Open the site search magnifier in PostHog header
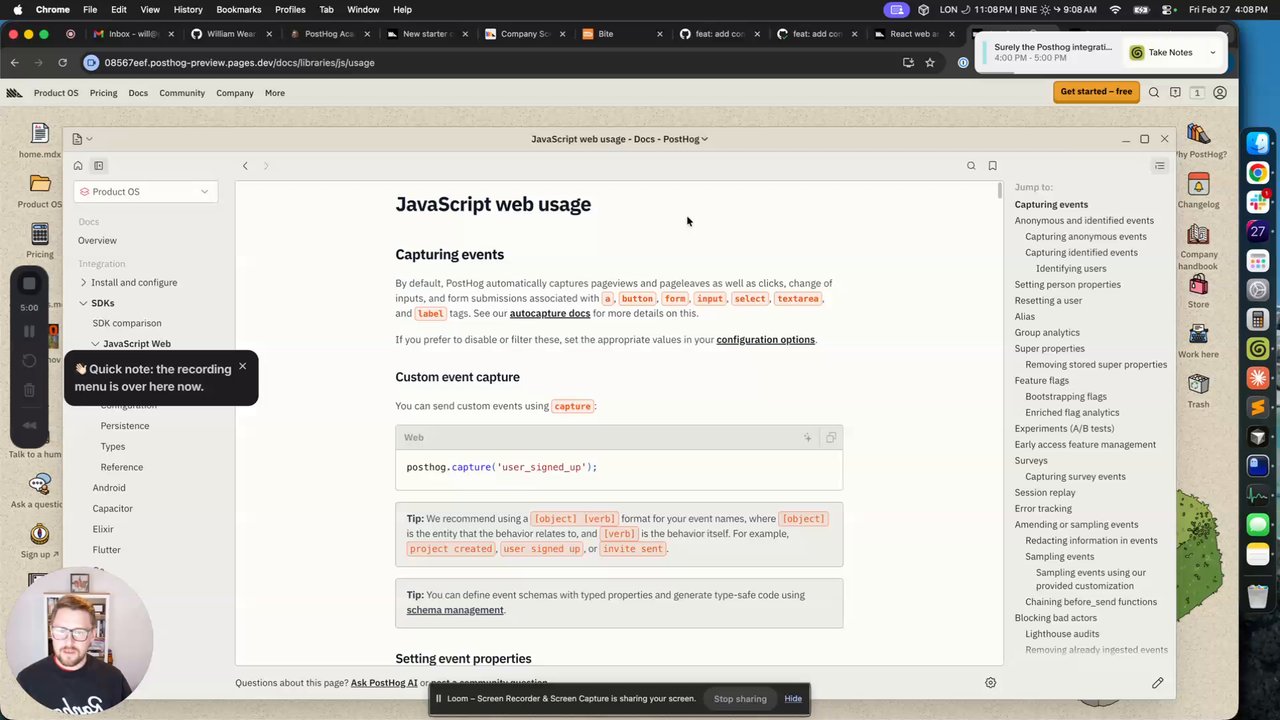 tap(1154, 93)
